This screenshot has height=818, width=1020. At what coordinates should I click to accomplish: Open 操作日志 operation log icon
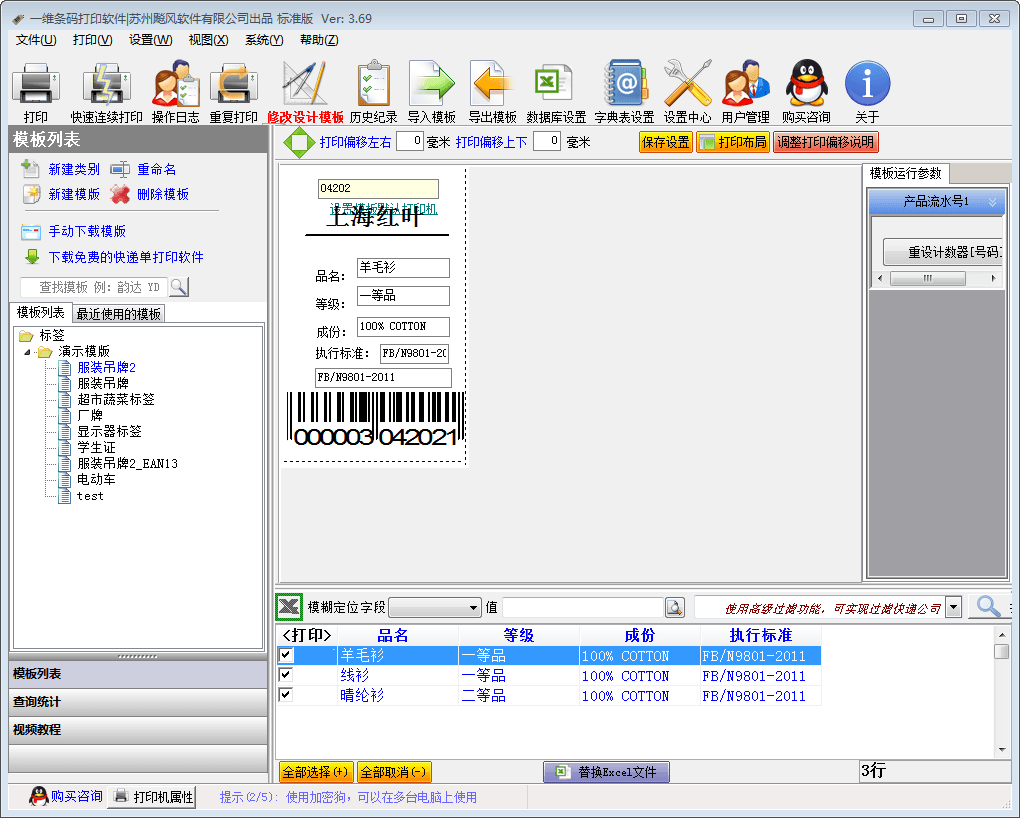[x=175, y=85]
